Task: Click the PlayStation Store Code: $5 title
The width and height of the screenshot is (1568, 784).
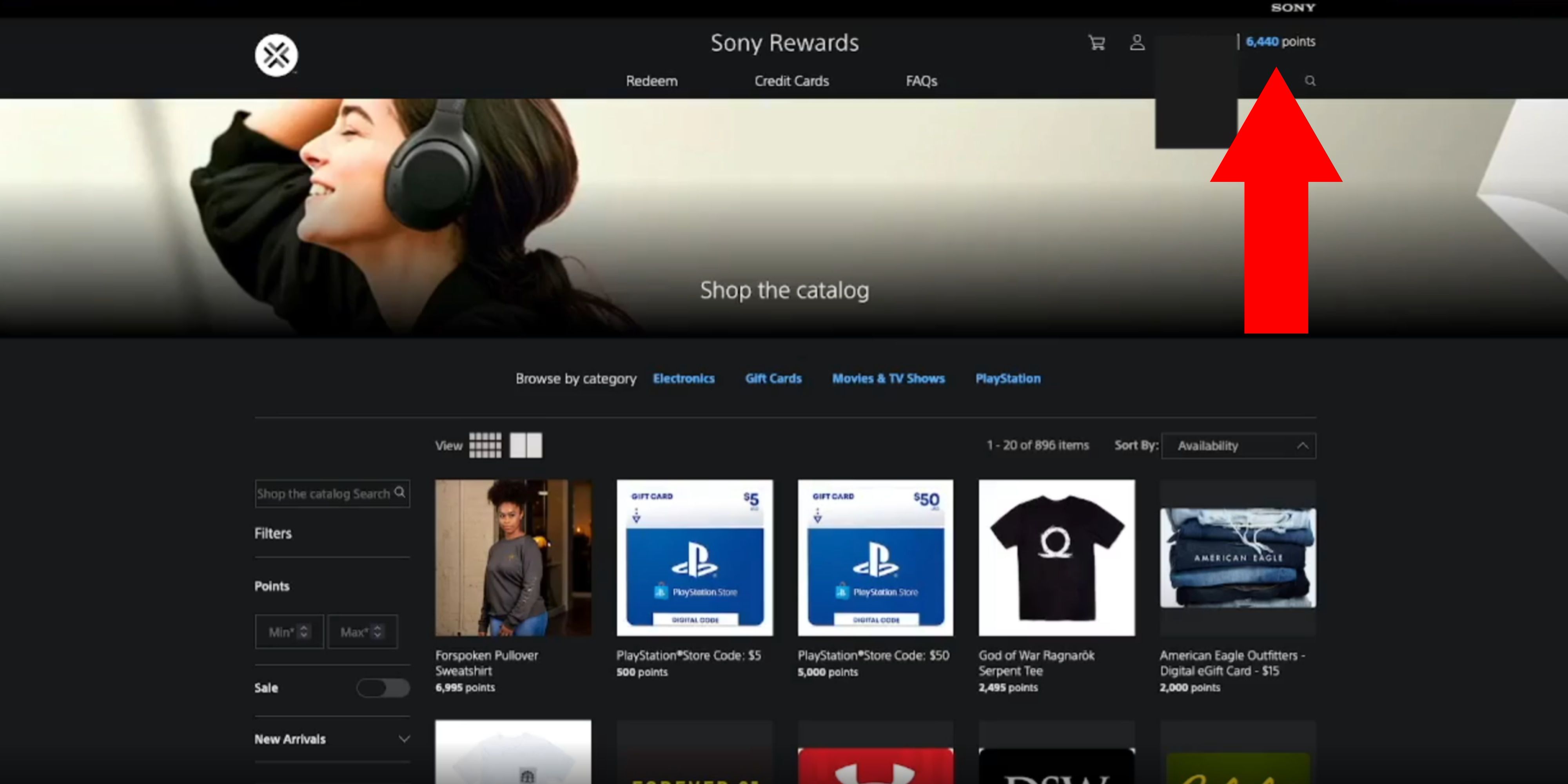Action: tap(688, 655)
